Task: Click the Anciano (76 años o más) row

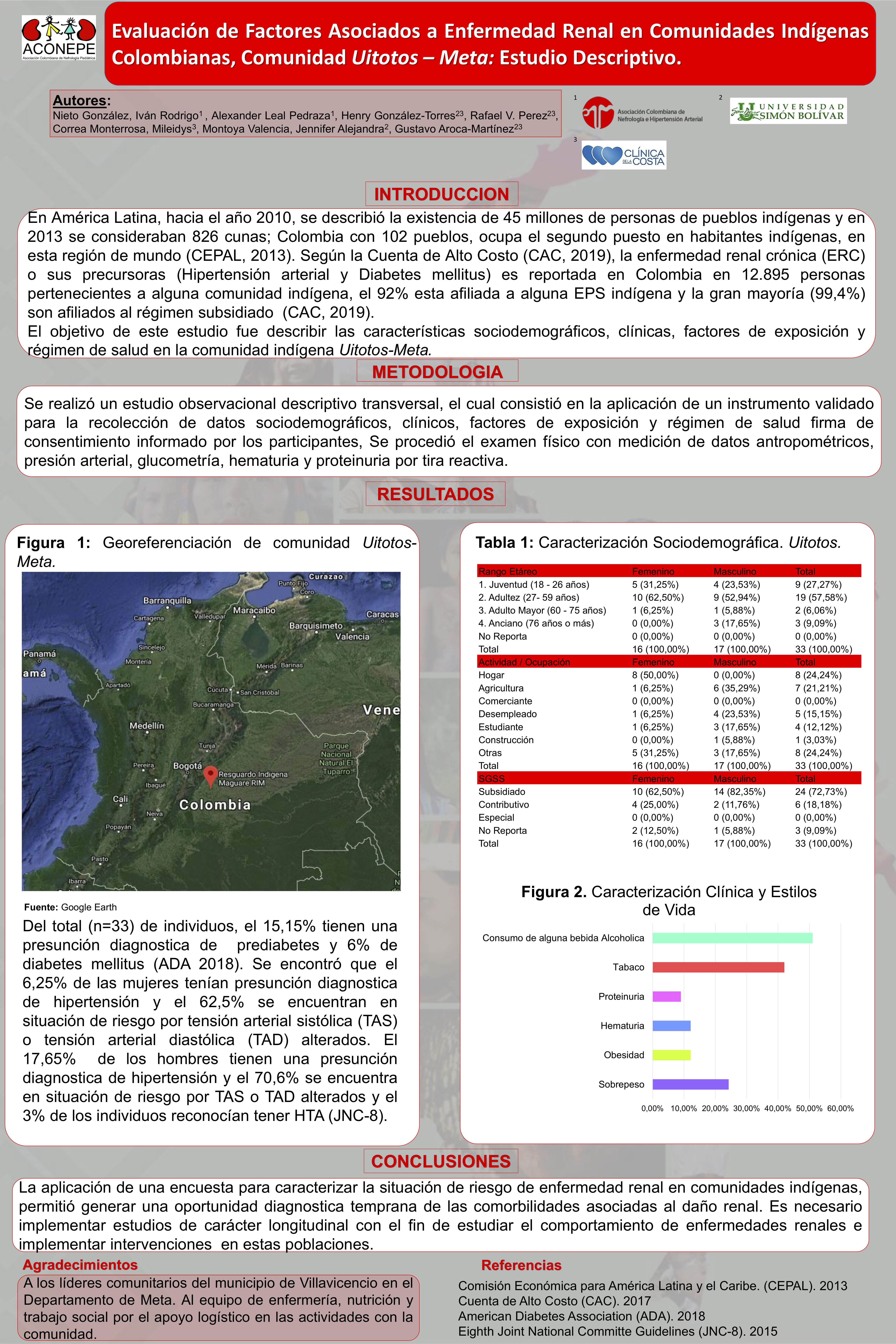Action: (669, 623)
